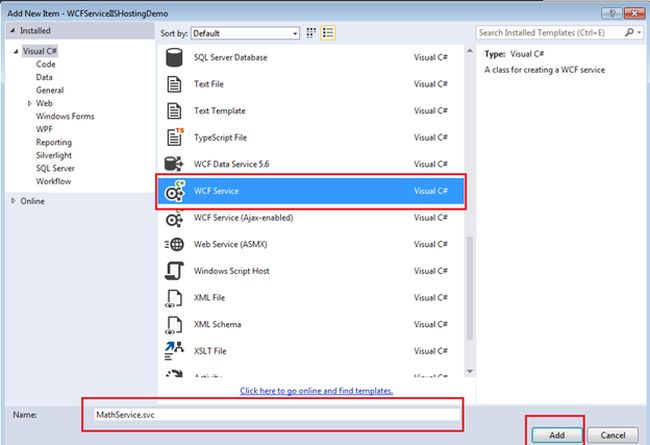Click the Windows Script Host scroll icon
650x445 pixels.
point(174,271)
